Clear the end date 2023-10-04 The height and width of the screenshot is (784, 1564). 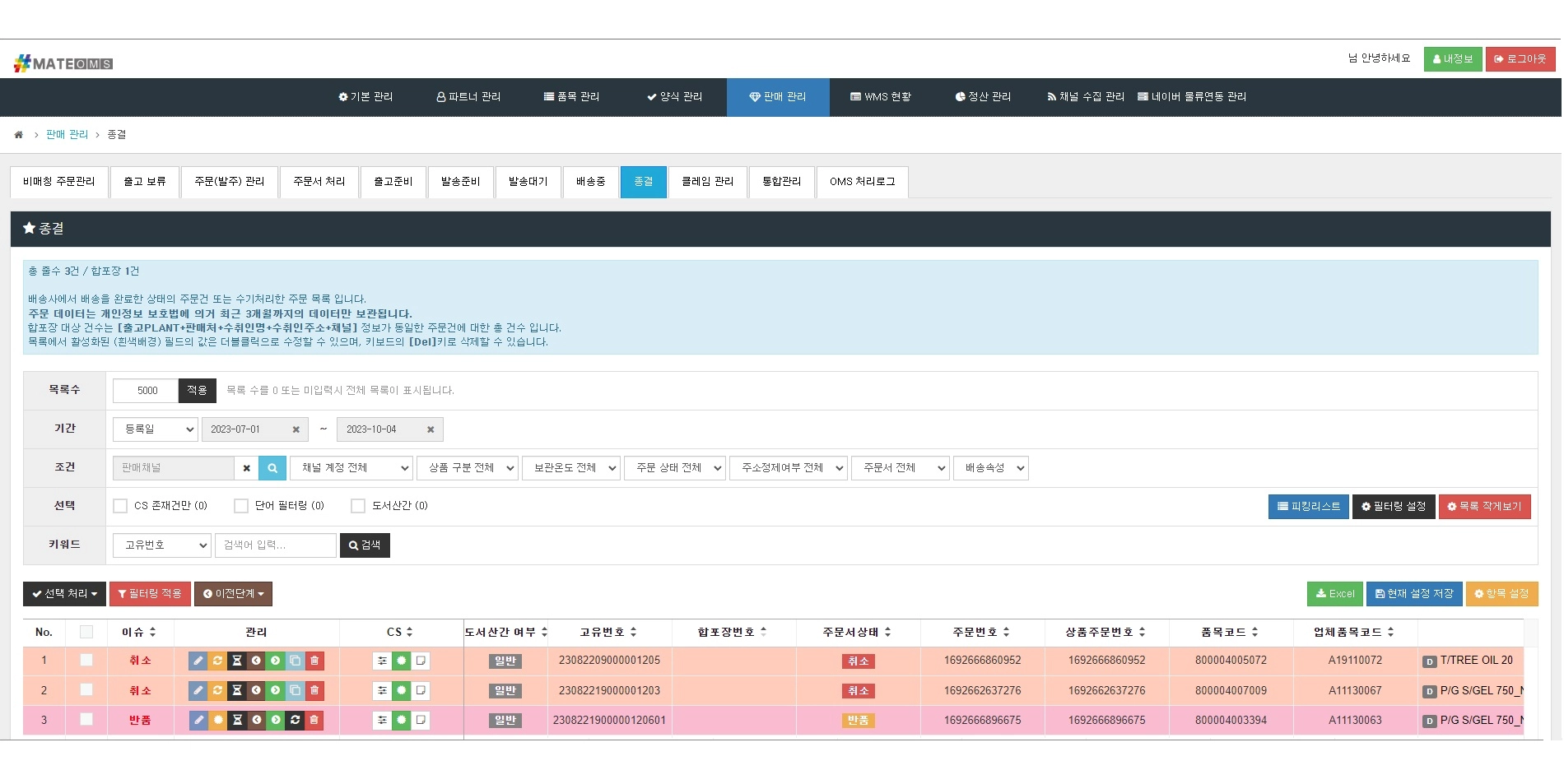(431, 429)
